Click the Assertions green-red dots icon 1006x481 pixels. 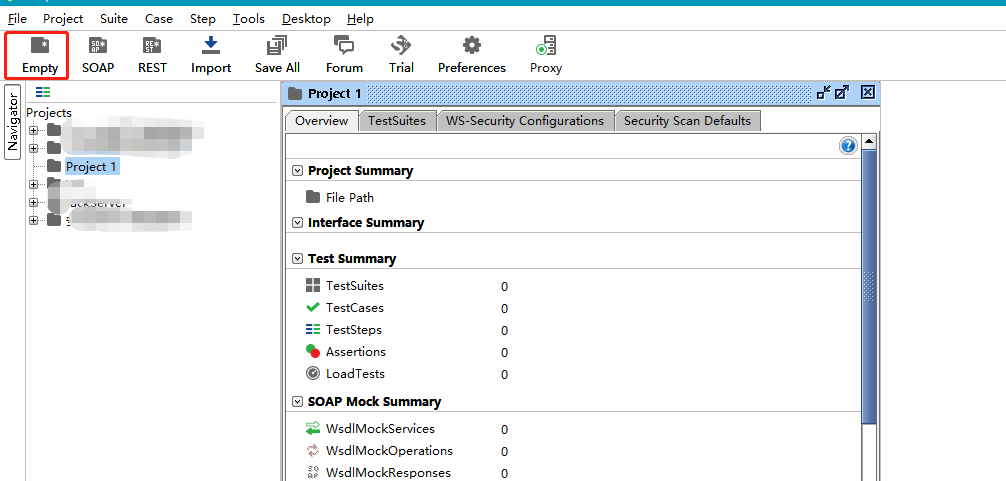point(313,351)
